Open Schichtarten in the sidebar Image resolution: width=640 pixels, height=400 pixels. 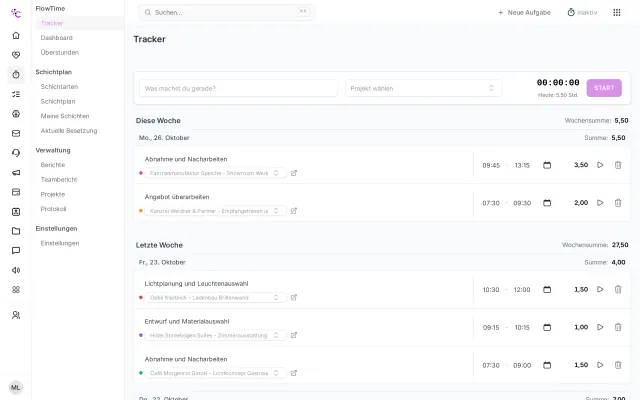[59, 87]
